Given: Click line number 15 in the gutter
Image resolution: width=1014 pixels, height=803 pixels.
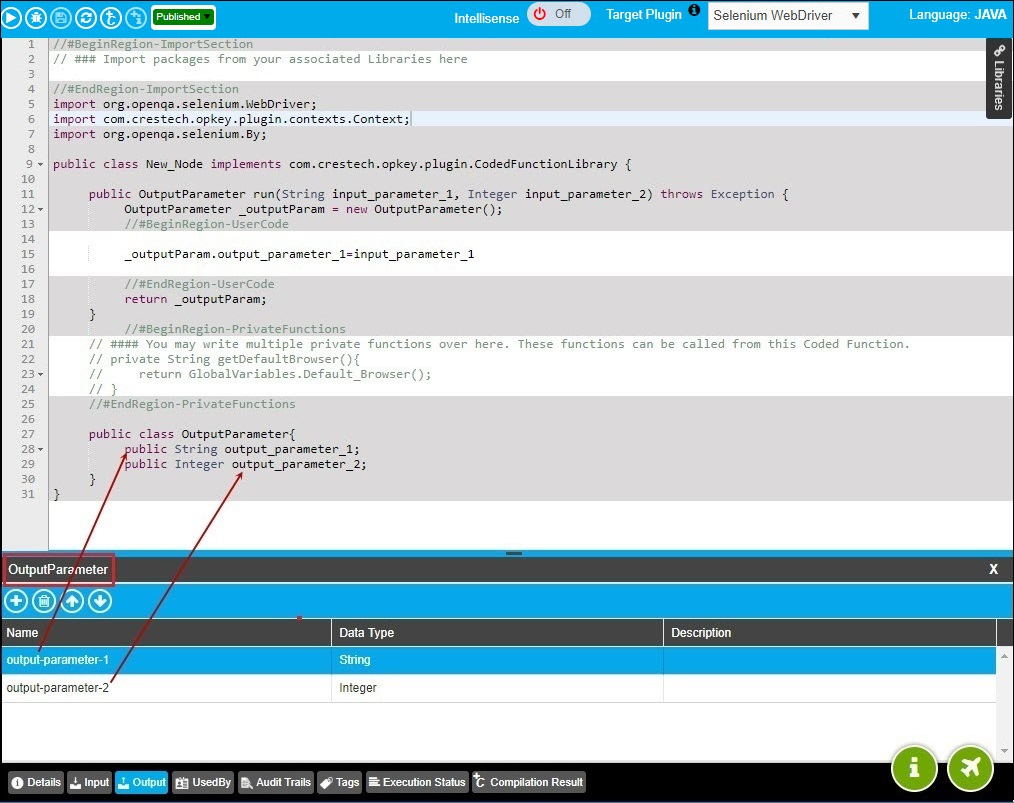Looking at the screenshot, I should click(x=28, y=254).
